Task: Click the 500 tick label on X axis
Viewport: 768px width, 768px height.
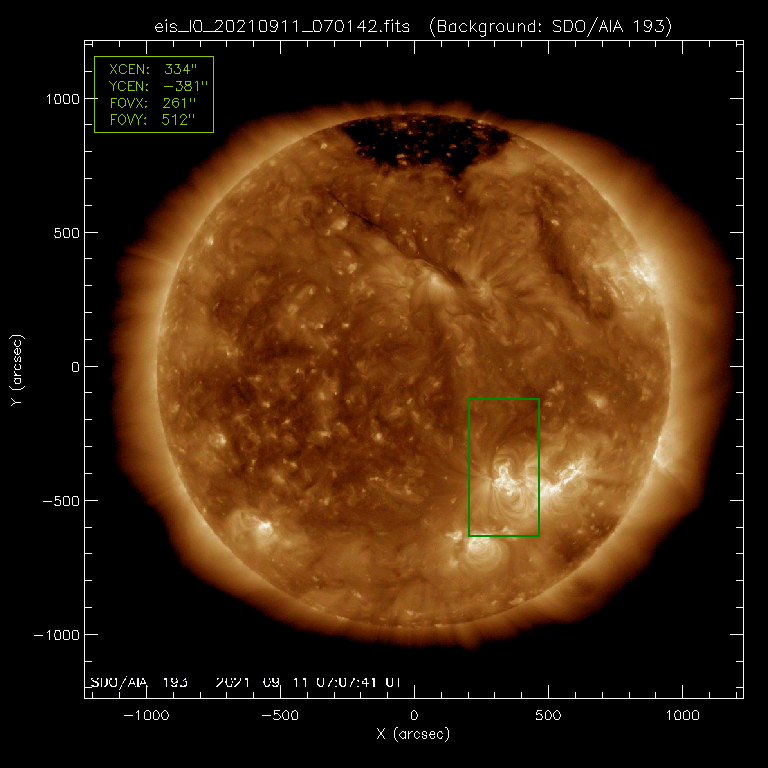Action: pos(547,716)
